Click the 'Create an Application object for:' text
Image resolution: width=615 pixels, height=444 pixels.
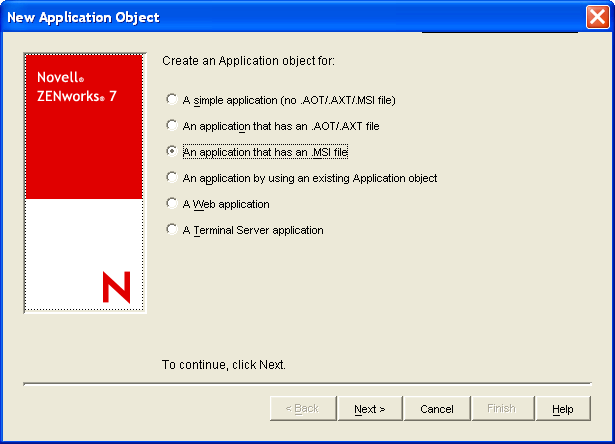point(248,61)
